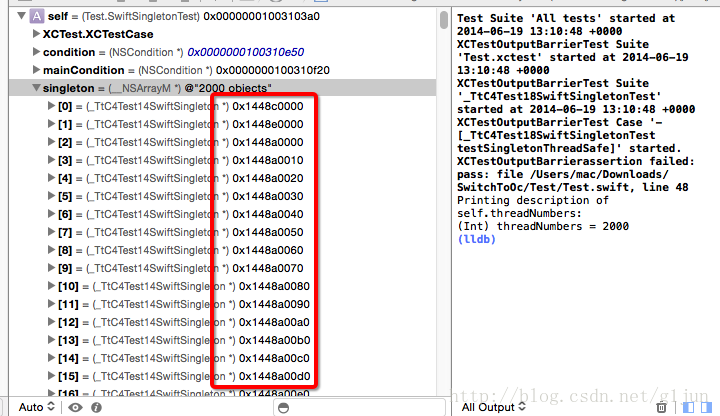Select the address value 0x1448a00d0
Screen dimensions: 720x416
[x=275, y=376]
